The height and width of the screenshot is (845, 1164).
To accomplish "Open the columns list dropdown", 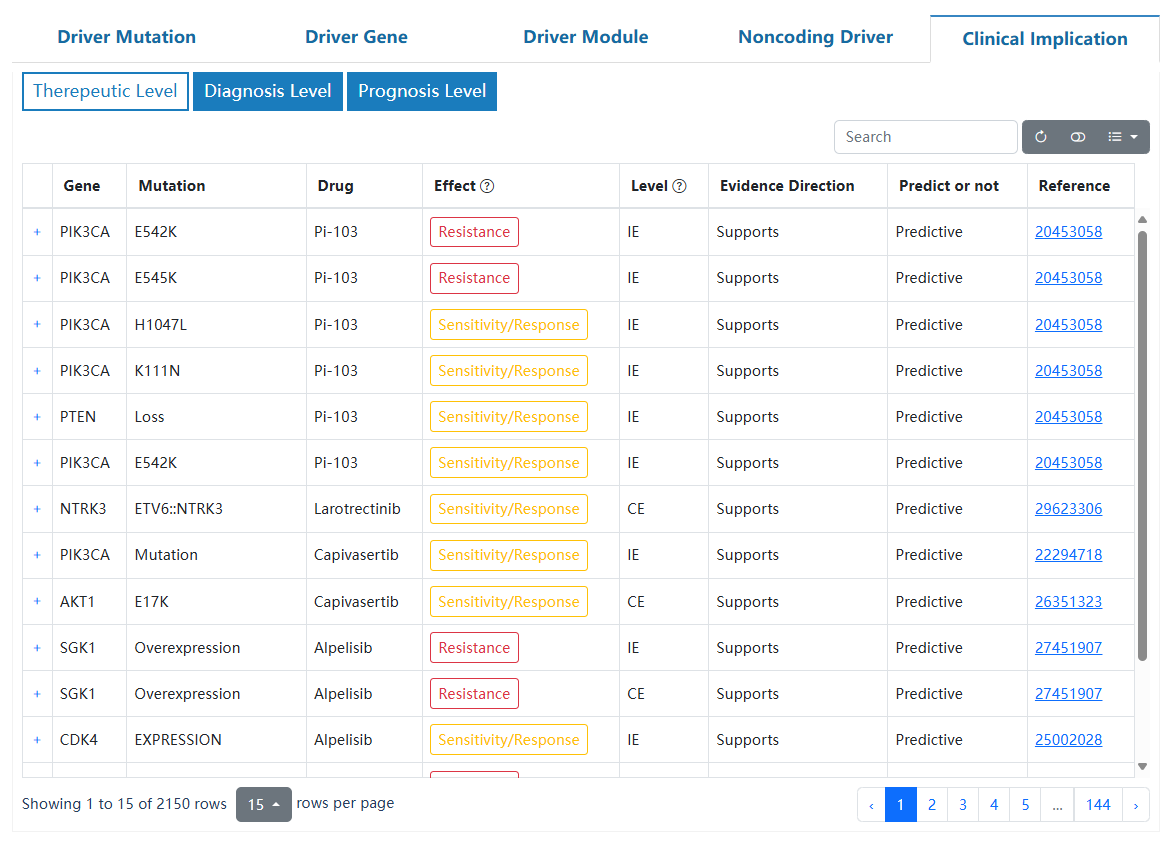I will (x=1122, y=137).
